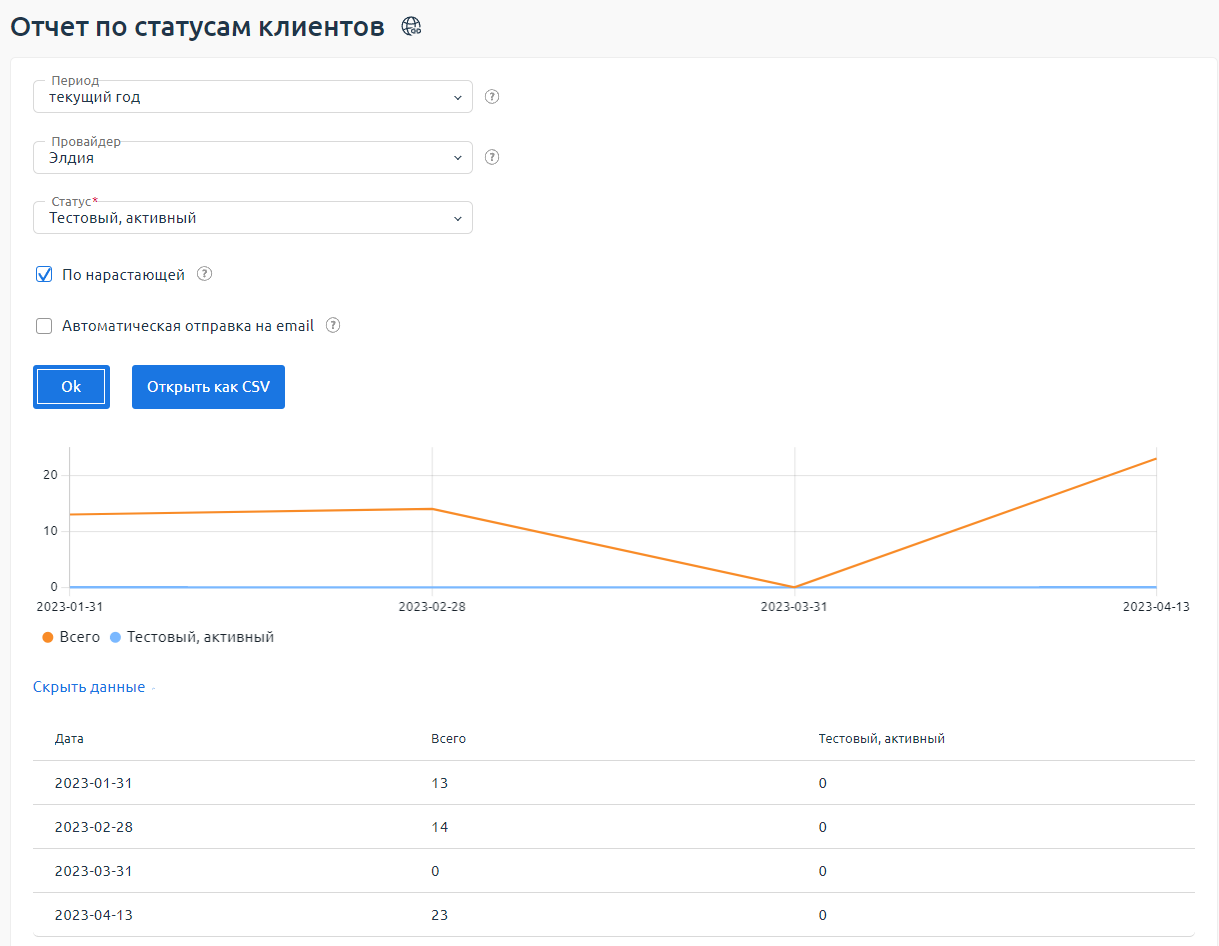Click the Ok button to run the report

click(x=71, y=386)
